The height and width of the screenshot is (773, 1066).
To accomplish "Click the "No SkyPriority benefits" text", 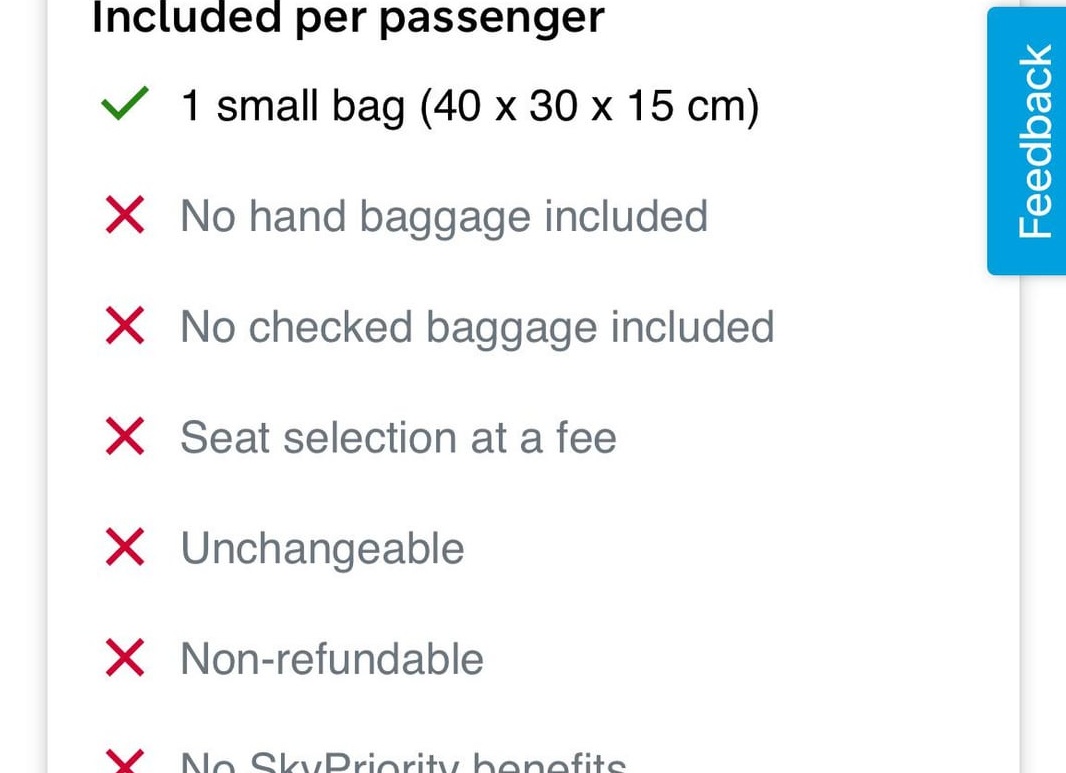I will (403, 764).
